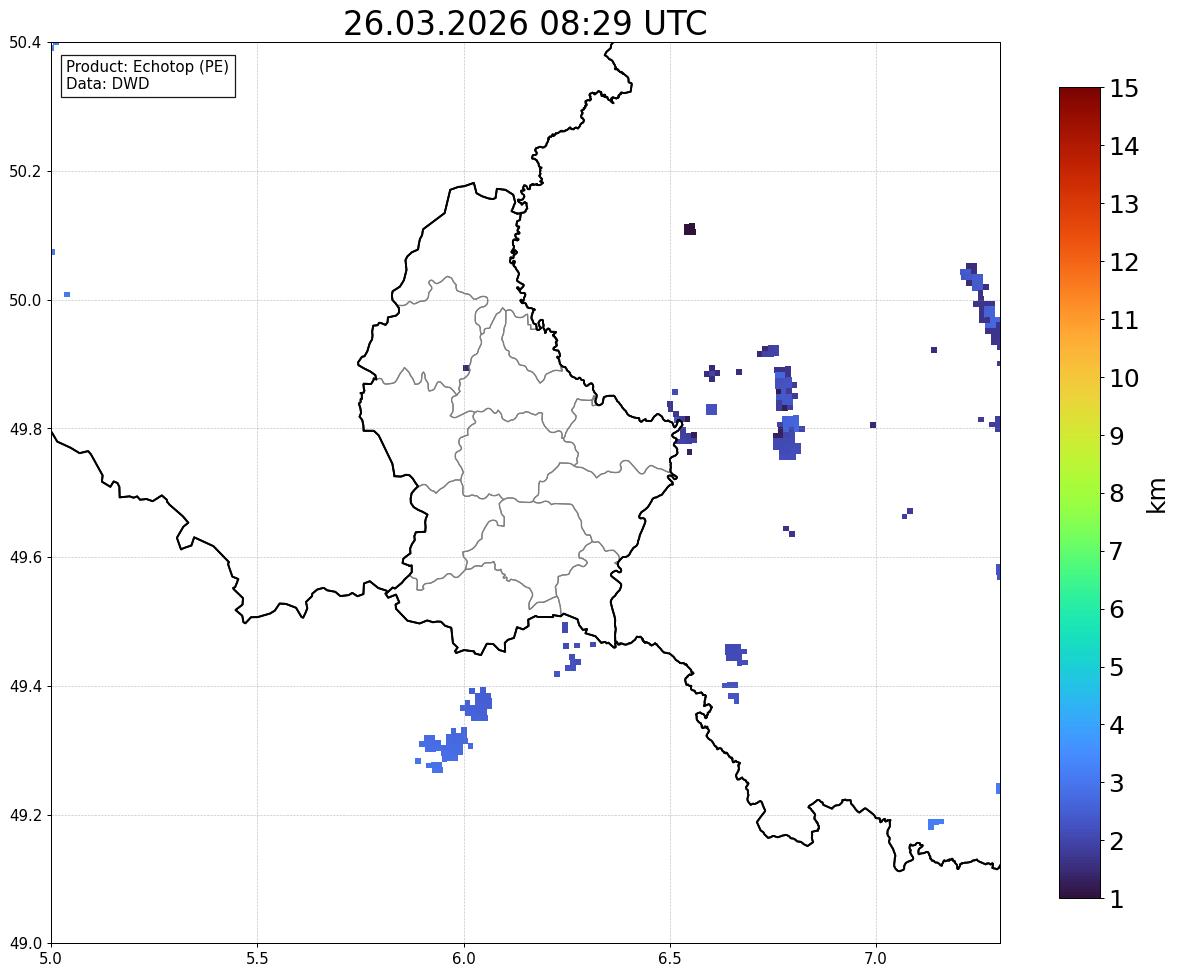This screenshot has width=1178, height=976.
Task: Click the title "26.03.2026 08:29 UTC"
Action: (525, 23)
